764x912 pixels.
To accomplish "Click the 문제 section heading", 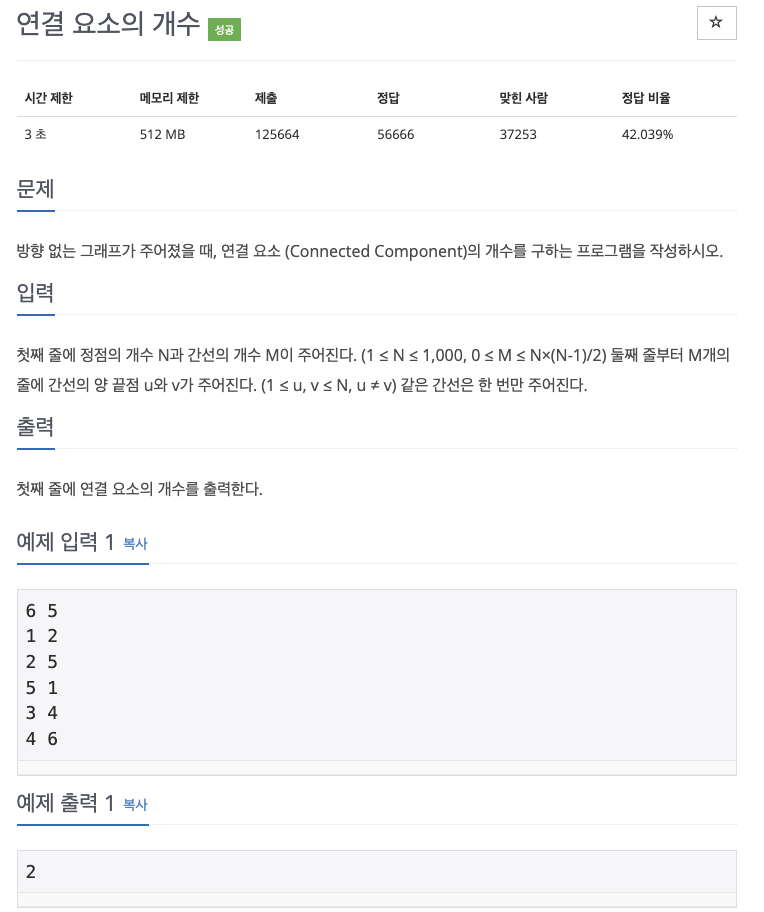I will (x=37, y=190).
